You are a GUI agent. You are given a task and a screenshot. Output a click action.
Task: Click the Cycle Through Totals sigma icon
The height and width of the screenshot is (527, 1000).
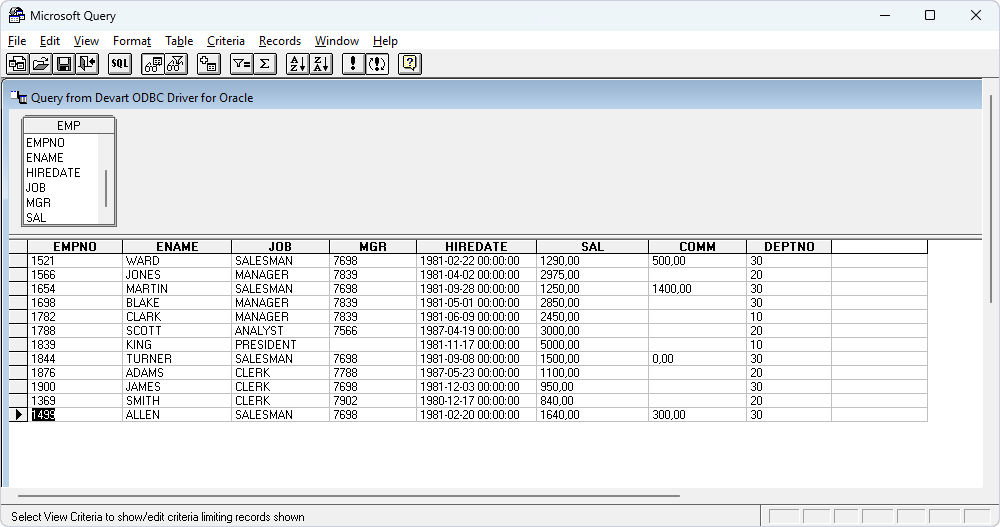pyautogui.click(x=265, y=64)
